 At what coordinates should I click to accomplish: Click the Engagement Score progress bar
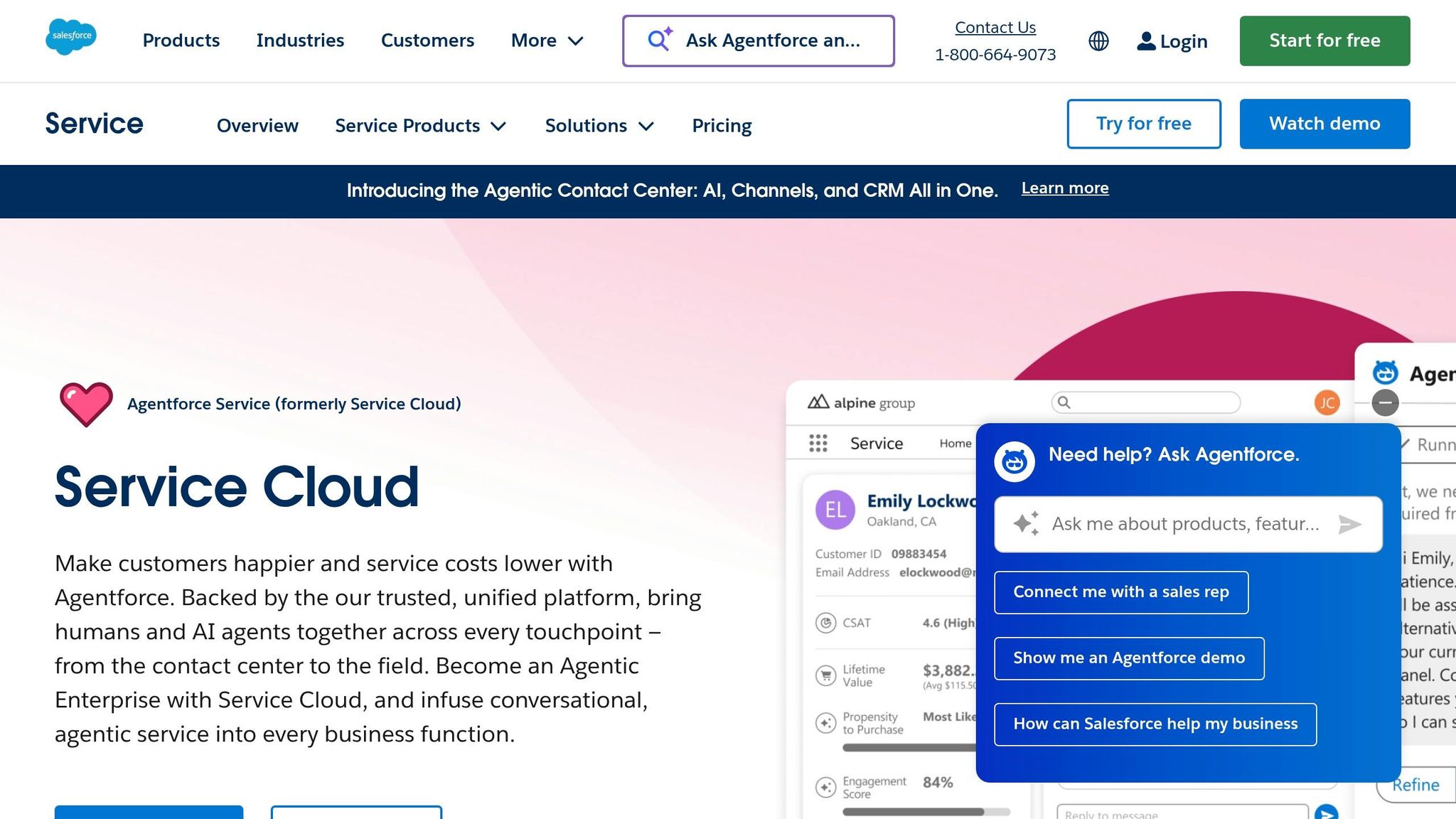[926, 812]
